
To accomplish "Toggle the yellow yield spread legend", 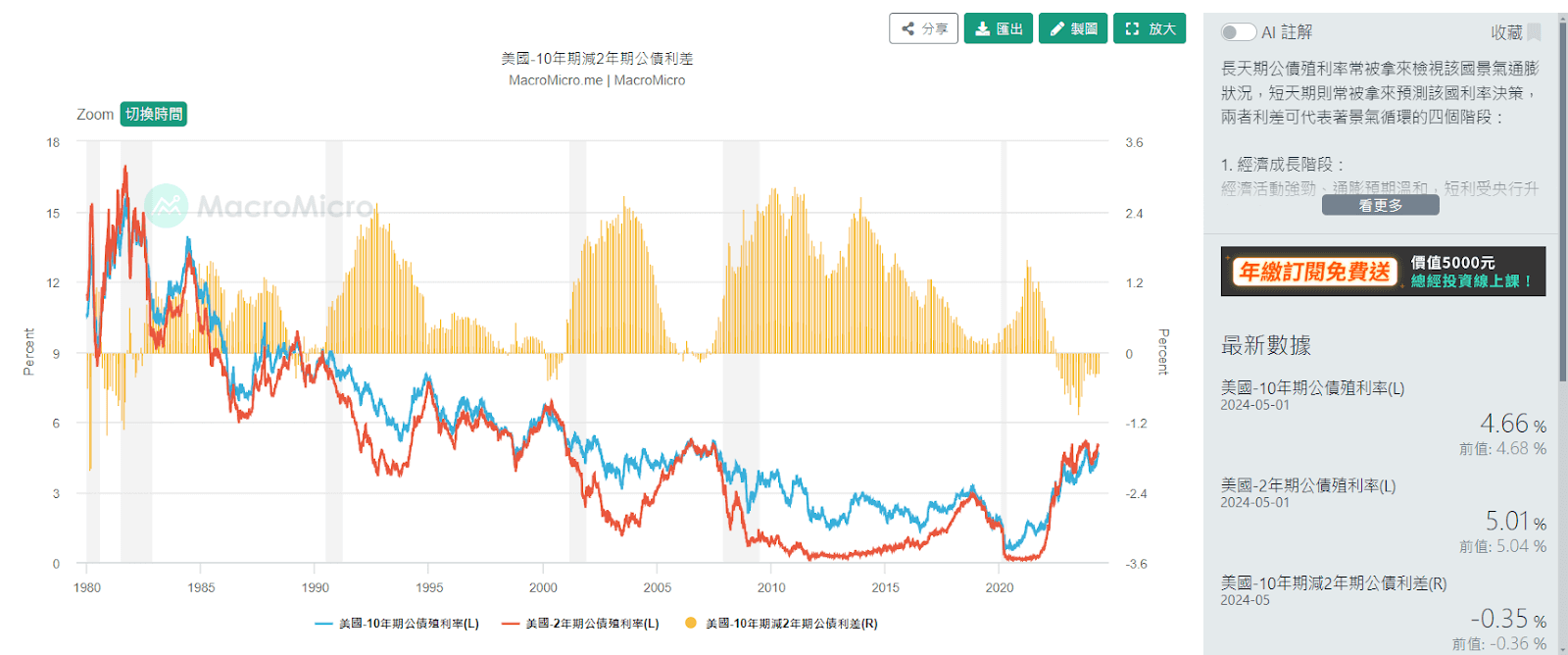I will pos(781,624).
